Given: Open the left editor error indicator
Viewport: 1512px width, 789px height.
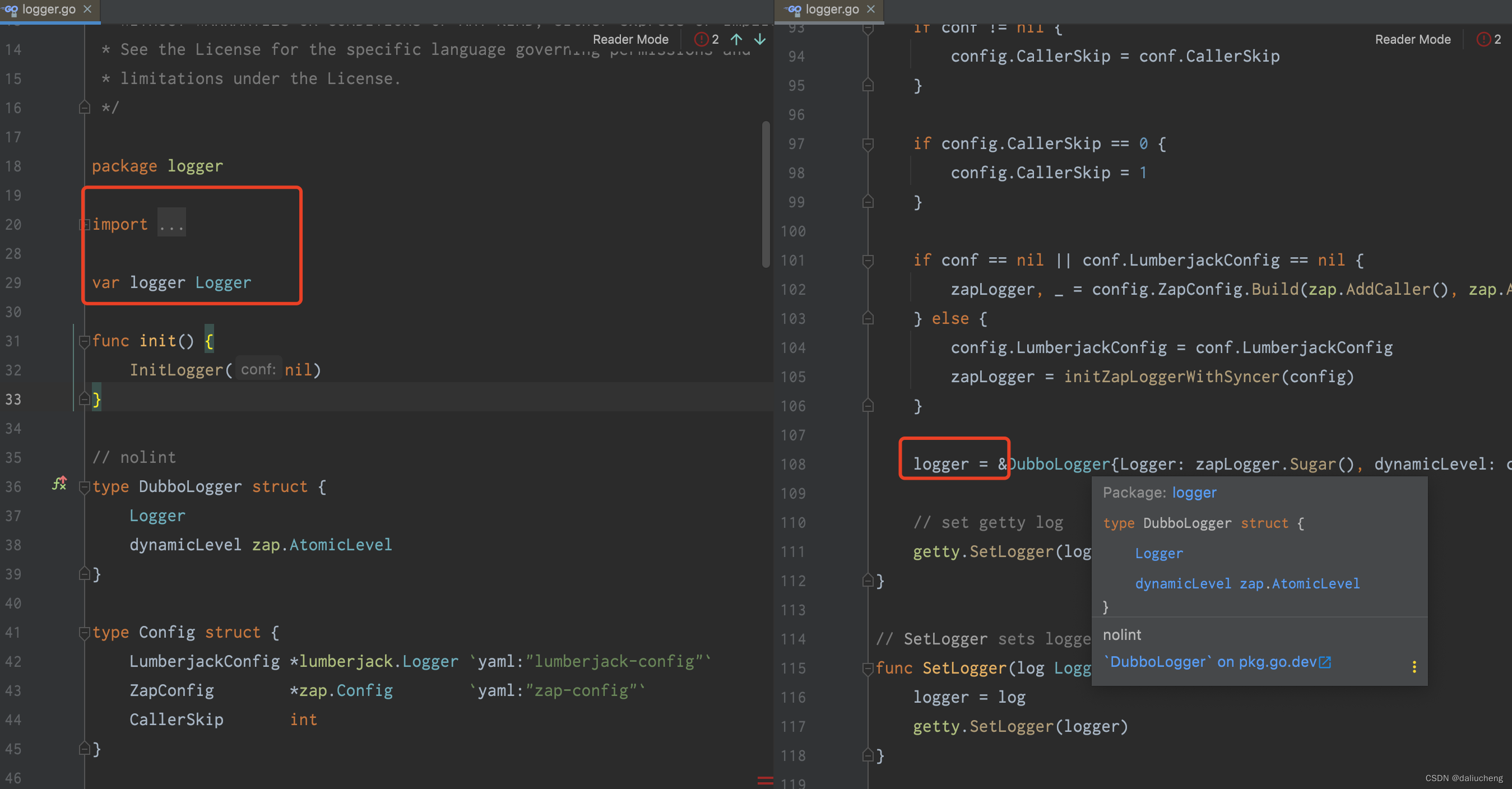Looking at the screenshot, I should point(707,39).
